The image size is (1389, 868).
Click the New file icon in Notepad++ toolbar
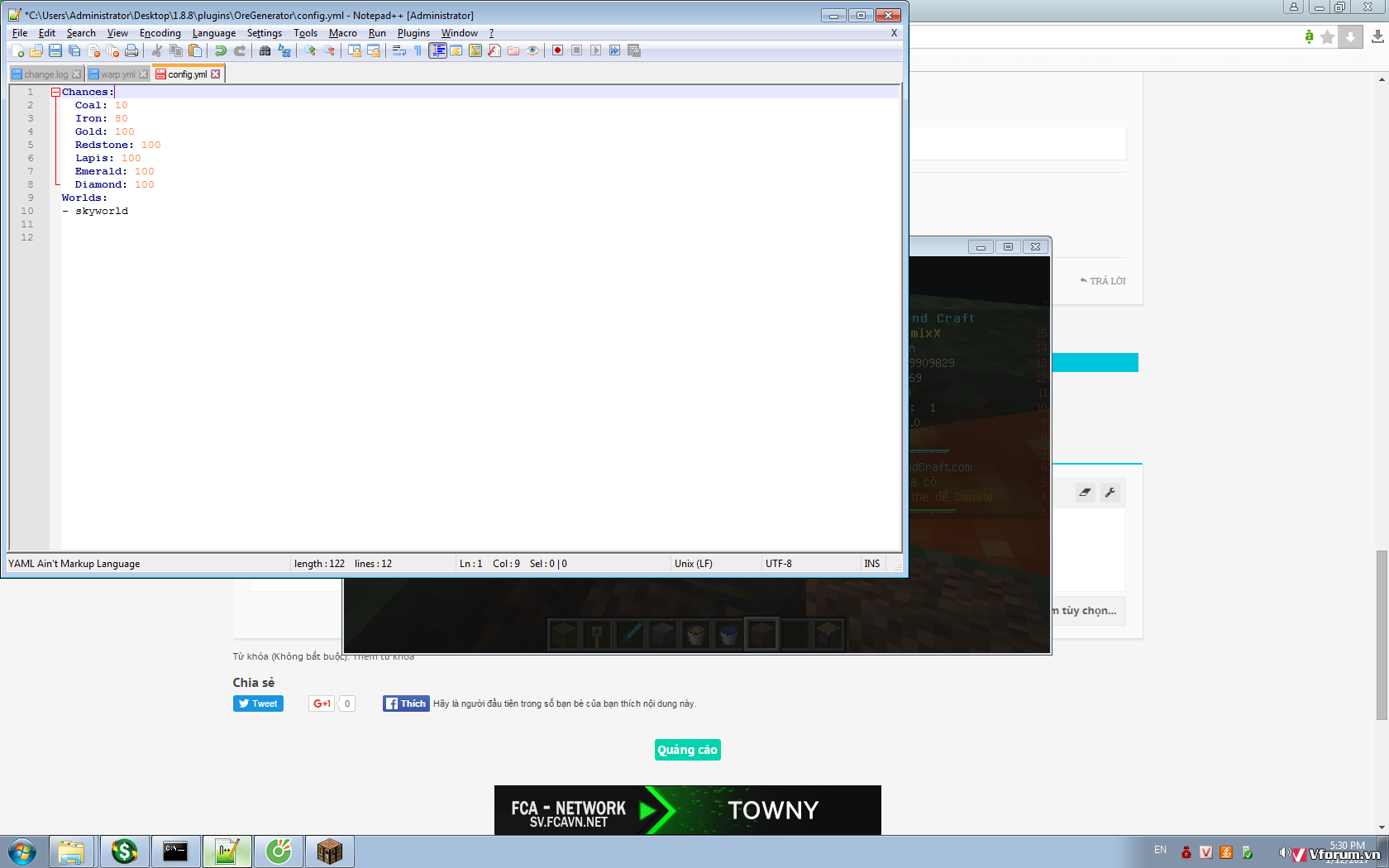pos(17,50)
